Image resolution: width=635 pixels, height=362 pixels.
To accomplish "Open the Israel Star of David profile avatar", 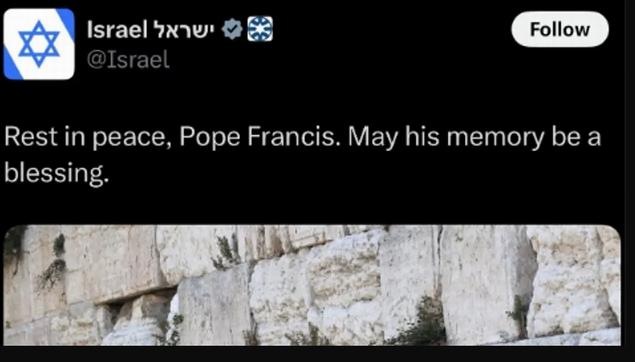I will coord(39,44).
